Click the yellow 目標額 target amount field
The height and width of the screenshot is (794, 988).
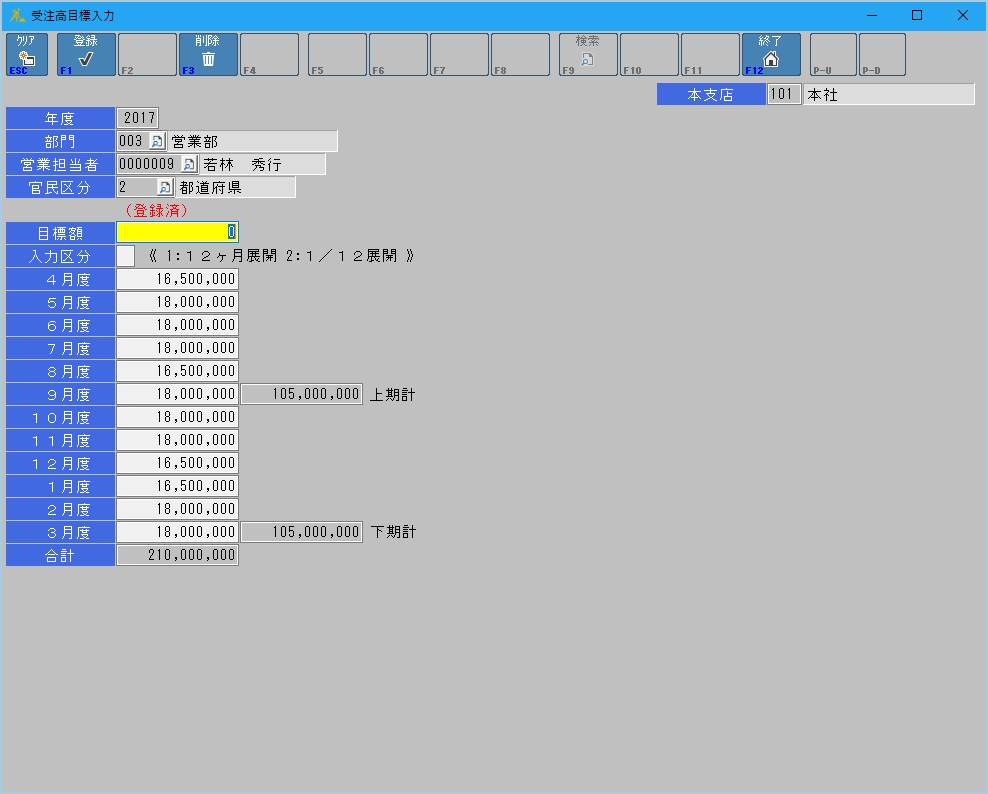tap(177, 233)
